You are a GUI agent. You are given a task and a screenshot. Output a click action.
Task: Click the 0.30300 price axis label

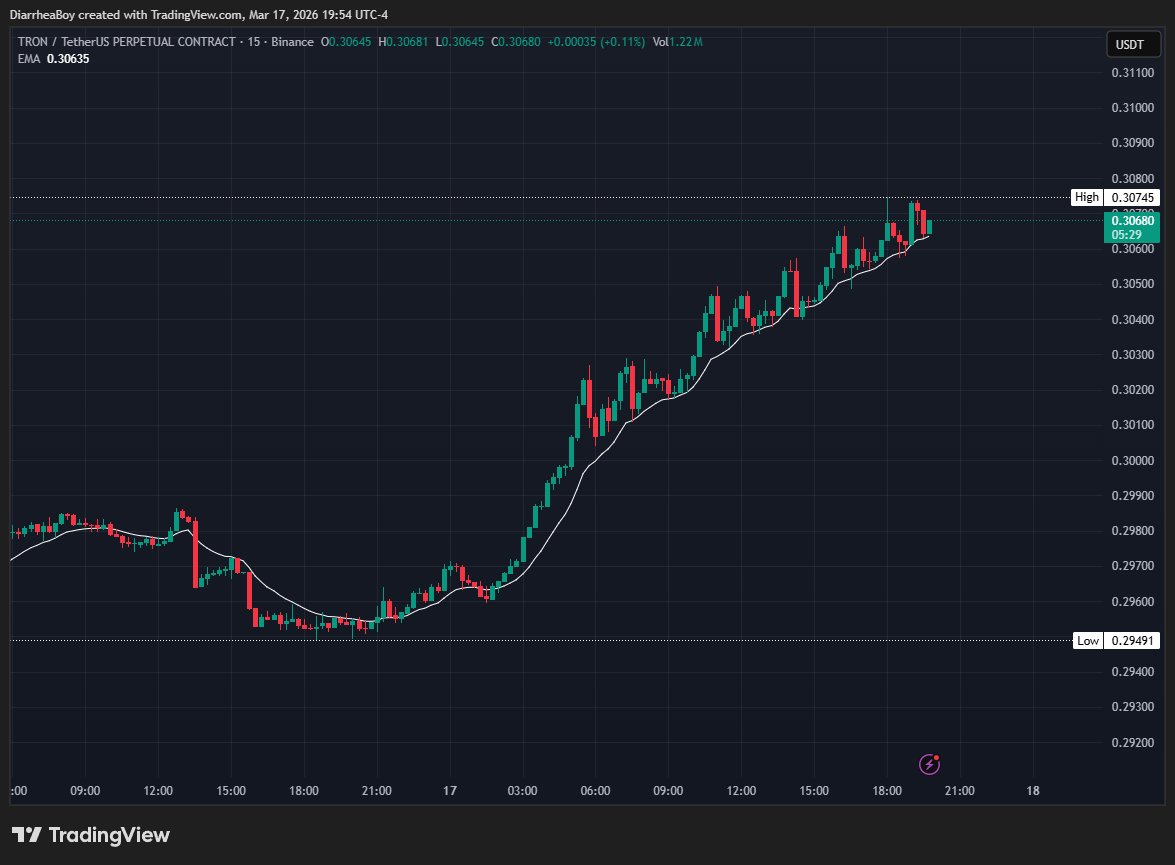[1132, 354]
